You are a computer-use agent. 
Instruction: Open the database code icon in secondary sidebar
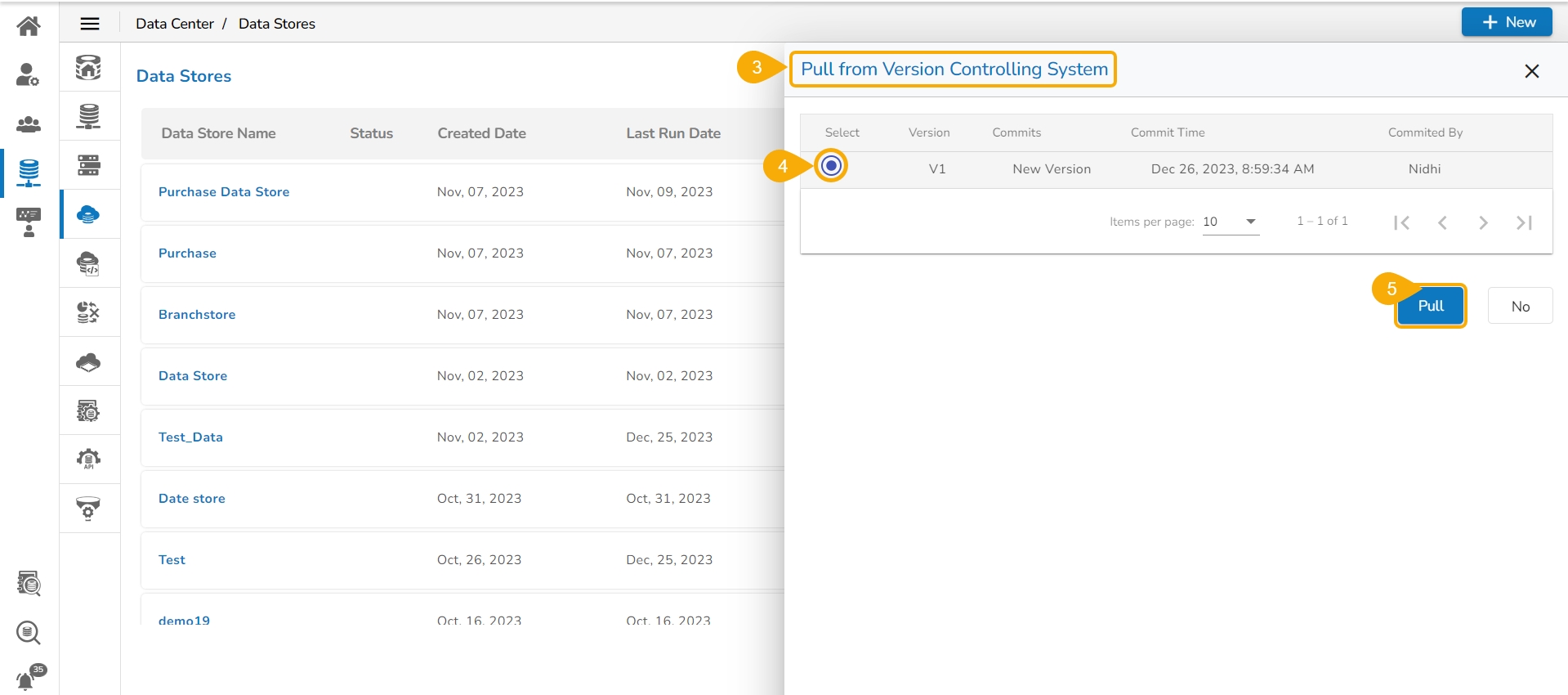point(88,263)
